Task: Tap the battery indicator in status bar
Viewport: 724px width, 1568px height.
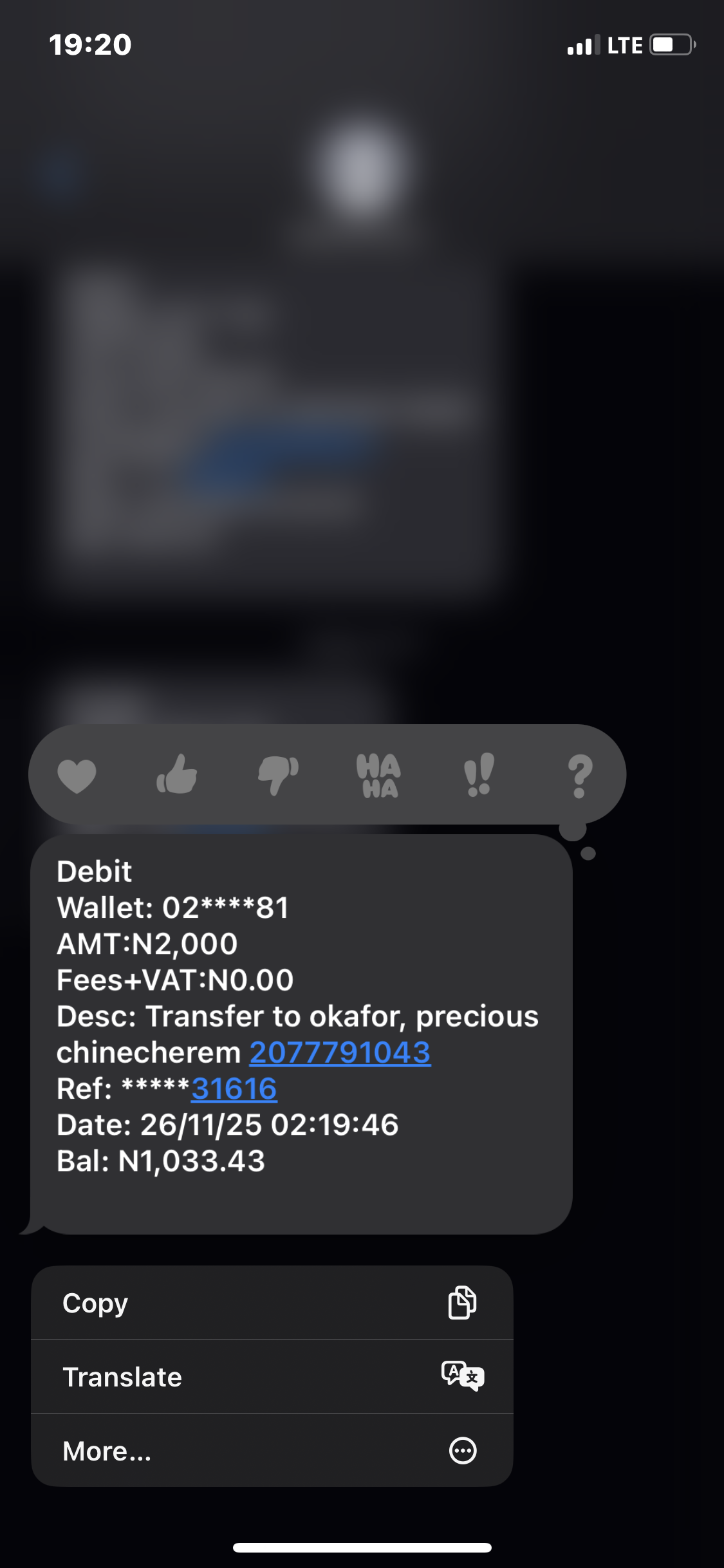Action: [673, 45]
